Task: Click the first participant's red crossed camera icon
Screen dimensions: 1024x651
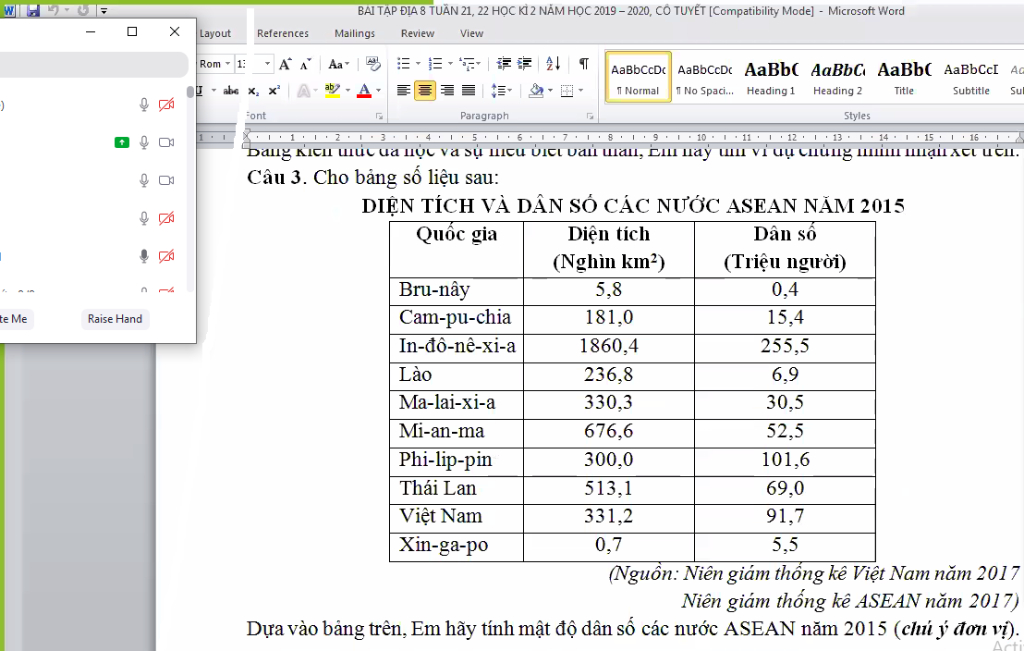Action: click(167, 104)
